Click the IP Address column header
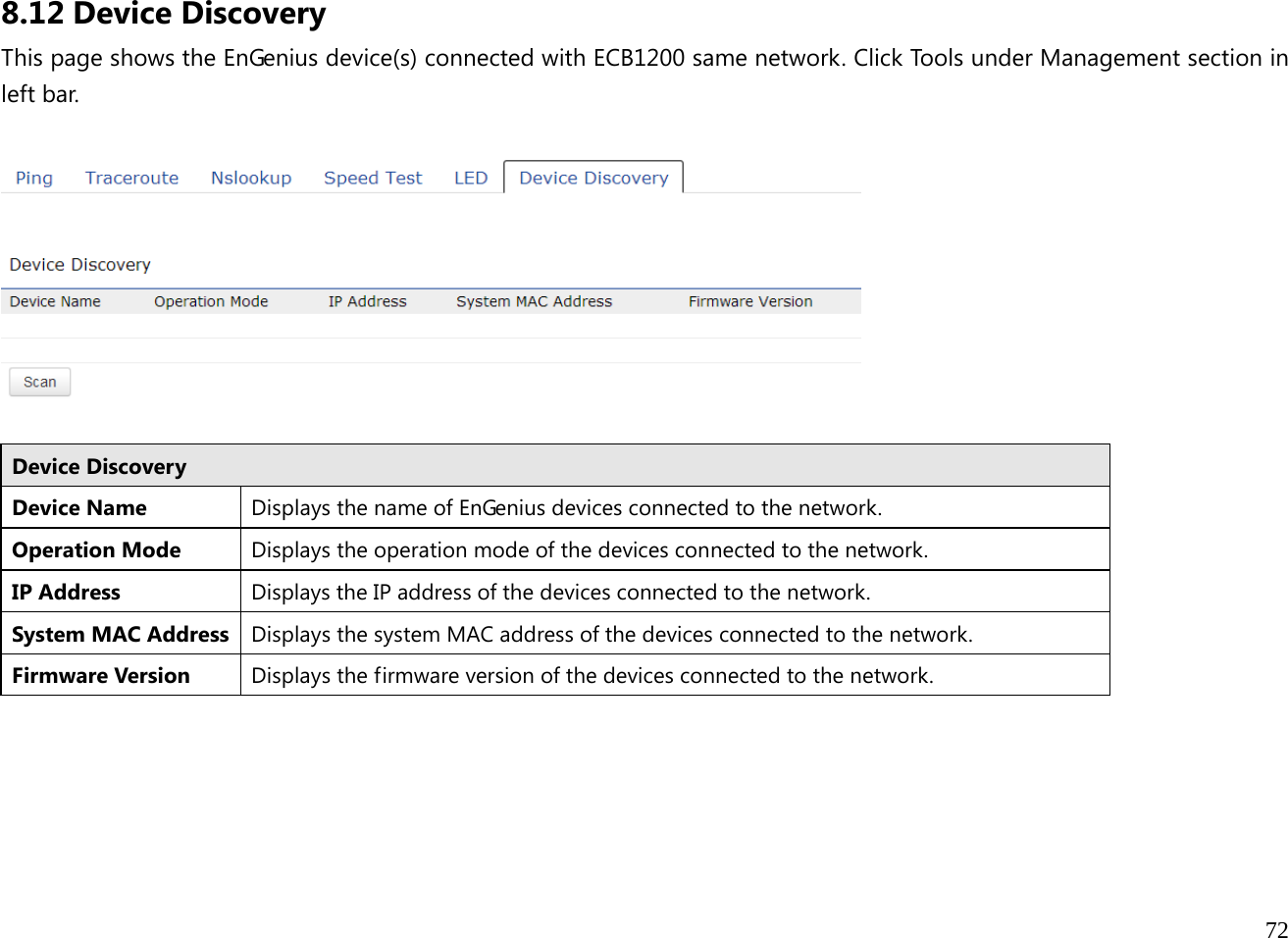The image size is (1288, 938). coord(367,301)
